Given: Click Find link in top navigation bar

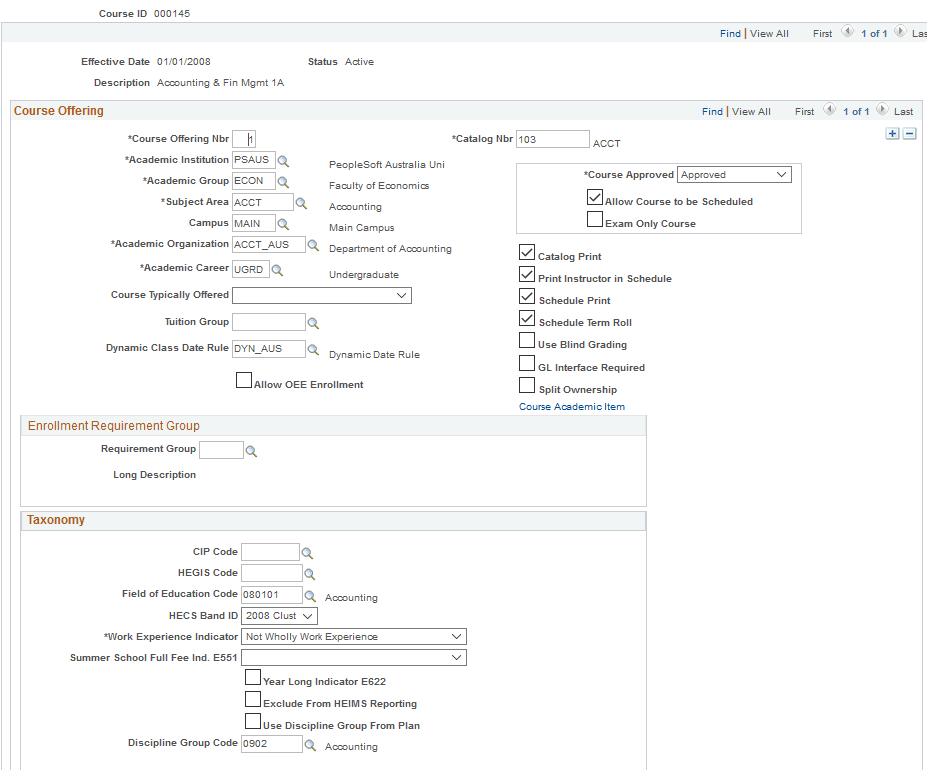Looking at the screenshot, I should point(730,34).
